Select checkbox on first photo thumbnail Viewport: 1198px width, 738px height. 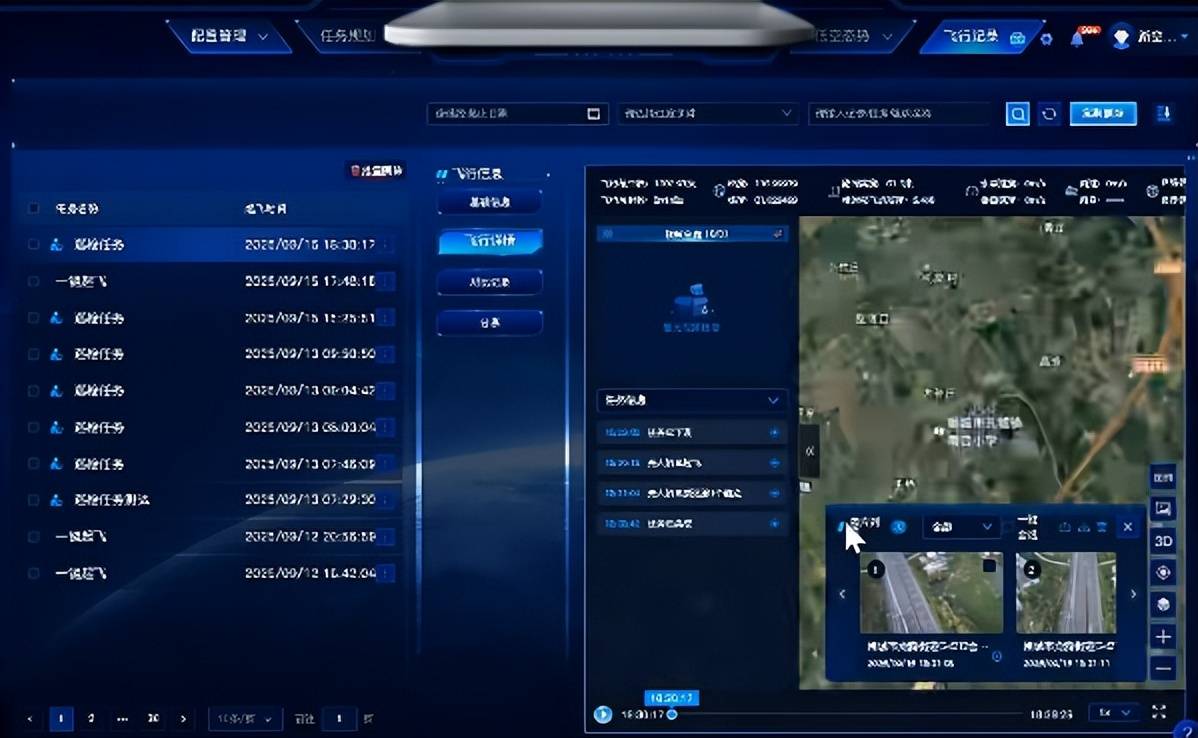(x=989, y=567)
